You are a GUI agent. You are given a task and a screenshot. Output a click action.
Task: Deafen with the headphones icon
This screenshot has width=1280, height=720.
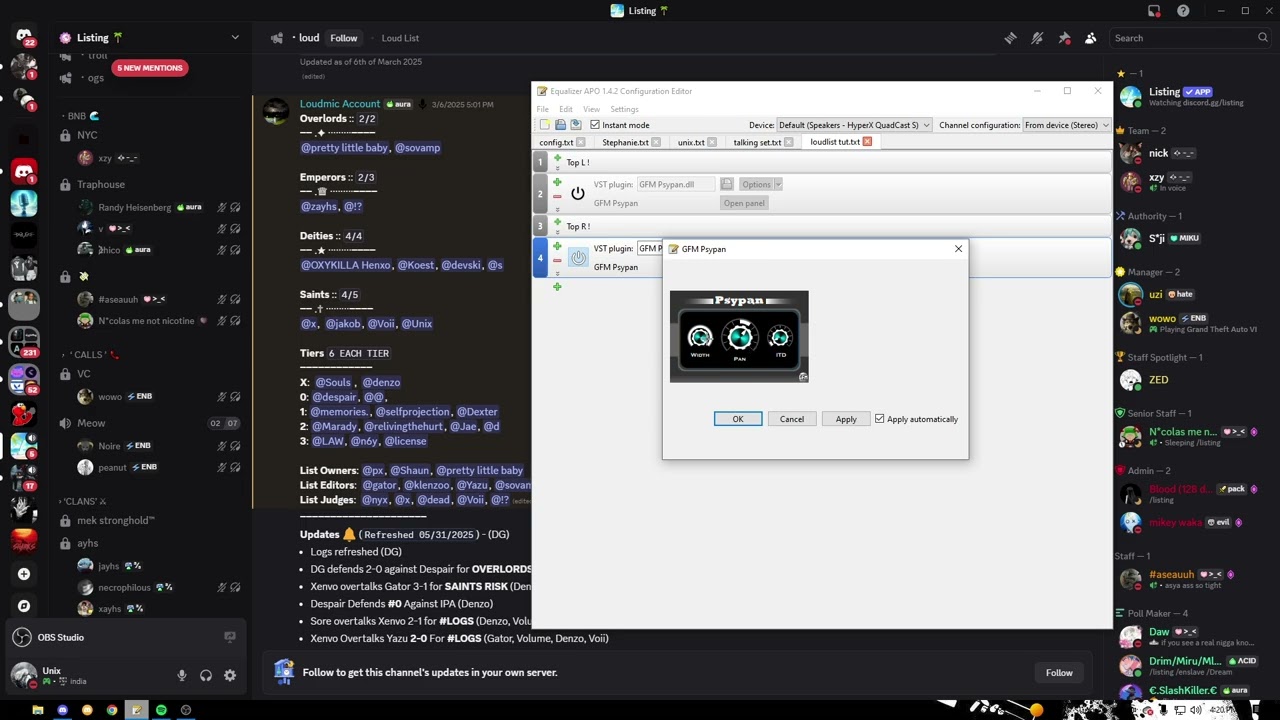coord(206,675)
